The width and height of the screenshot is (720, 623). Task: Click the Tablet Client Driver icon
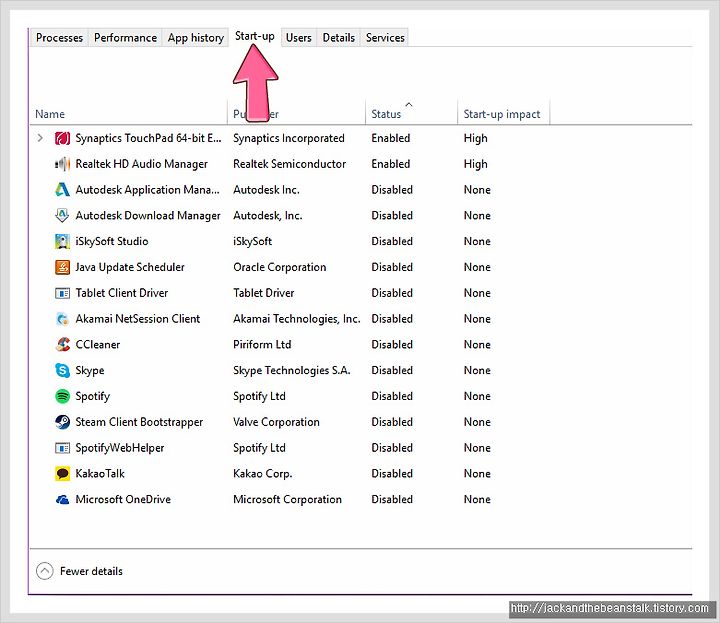(62, 293)
